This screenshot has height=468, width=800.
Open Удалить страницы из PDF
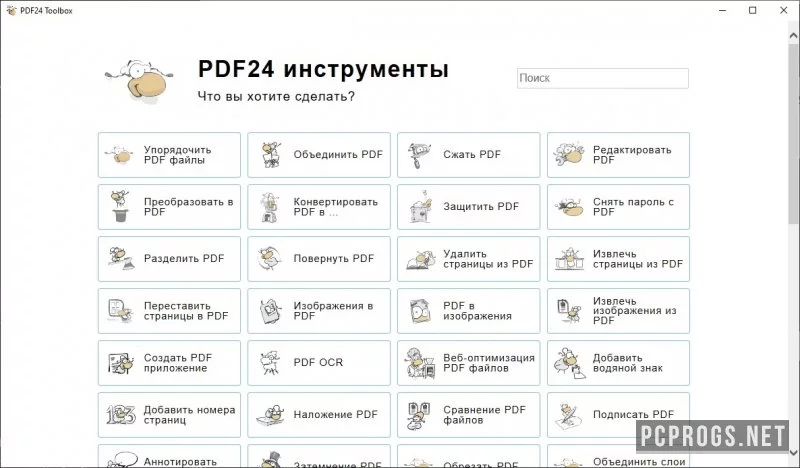468,259
